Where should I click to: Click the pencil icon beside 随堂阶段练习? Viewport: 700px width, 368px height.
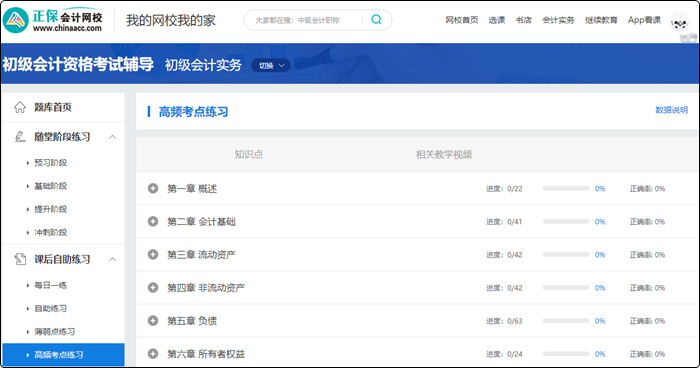coord(20,137)
